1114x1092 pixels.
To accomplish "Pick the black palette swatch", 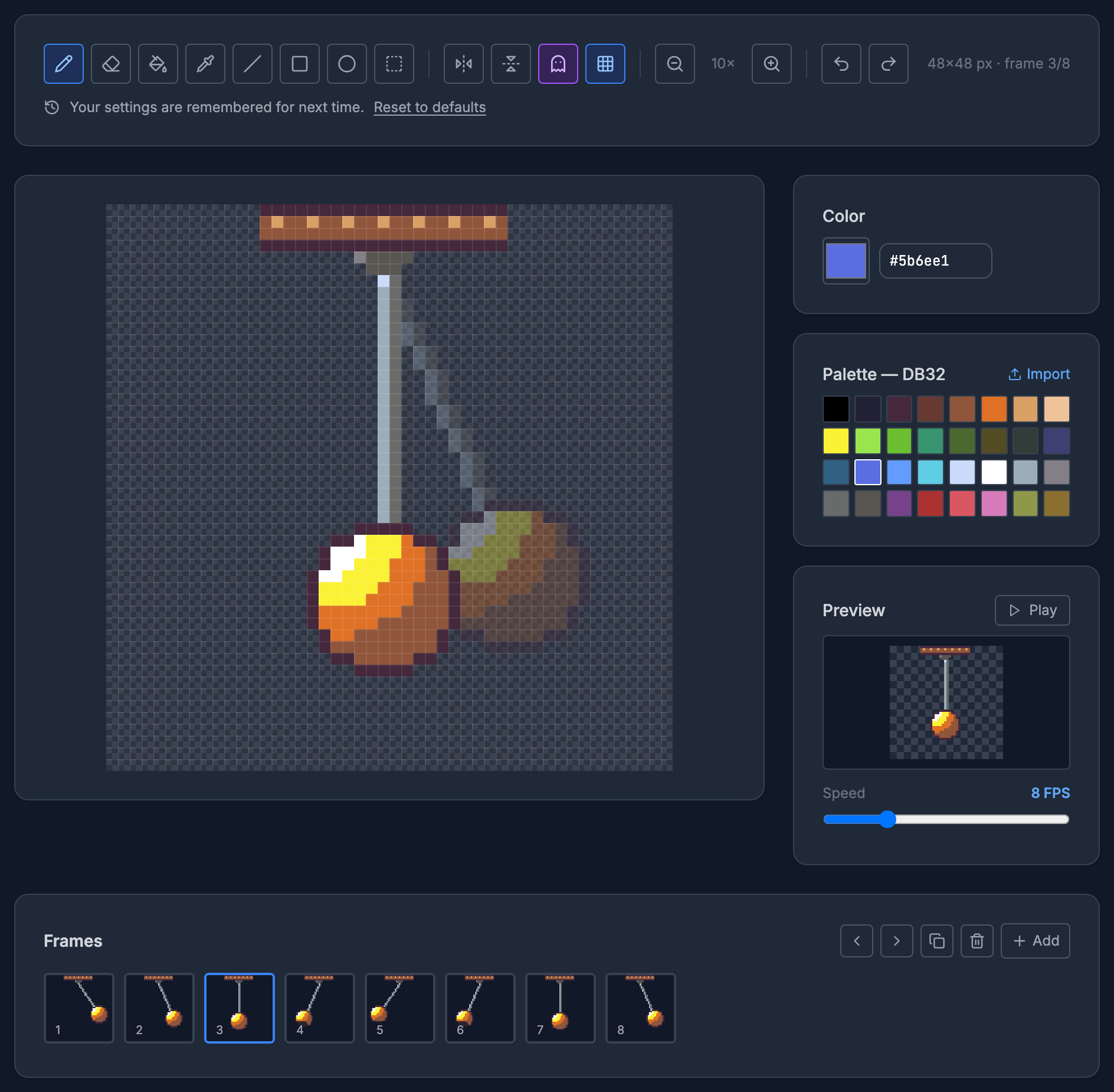I will pos(836,409).
